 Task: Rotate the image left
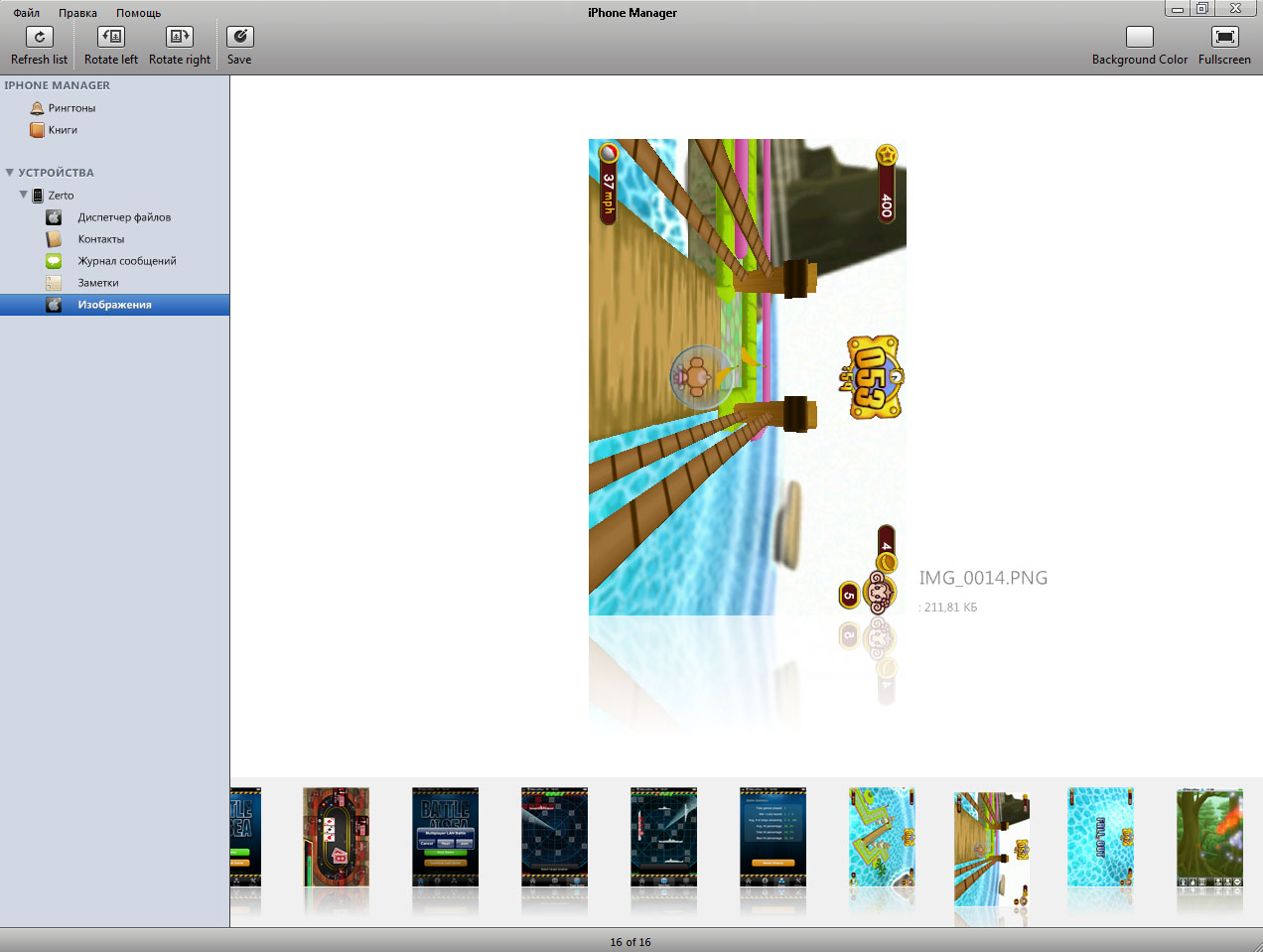pyautogui.click(x=111, y=38)
